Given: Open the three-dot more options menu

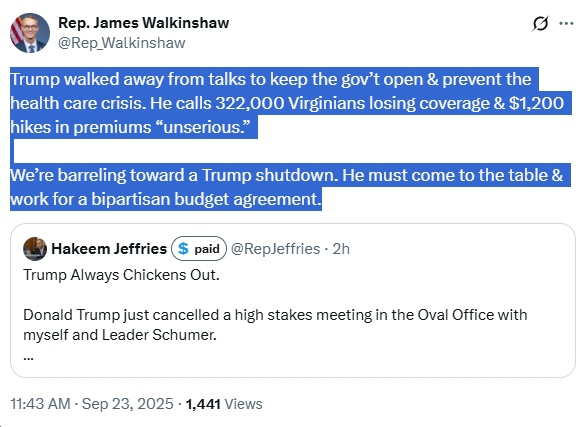Looking at the screenshot, I should (566, 23).
